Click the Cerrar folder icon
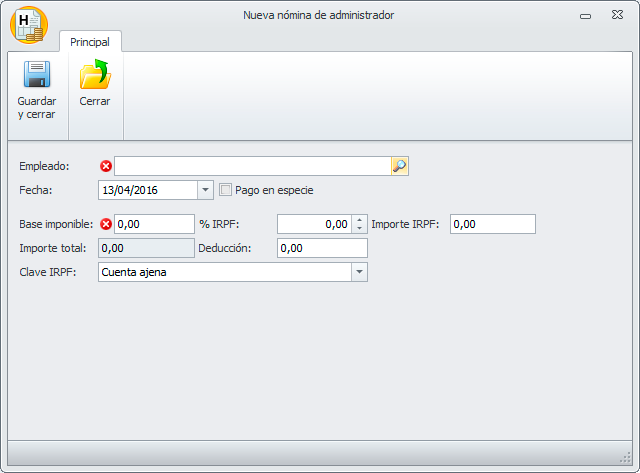Viewport: 640px width, 473px height. pyautogui.click(x=95, y=74)
